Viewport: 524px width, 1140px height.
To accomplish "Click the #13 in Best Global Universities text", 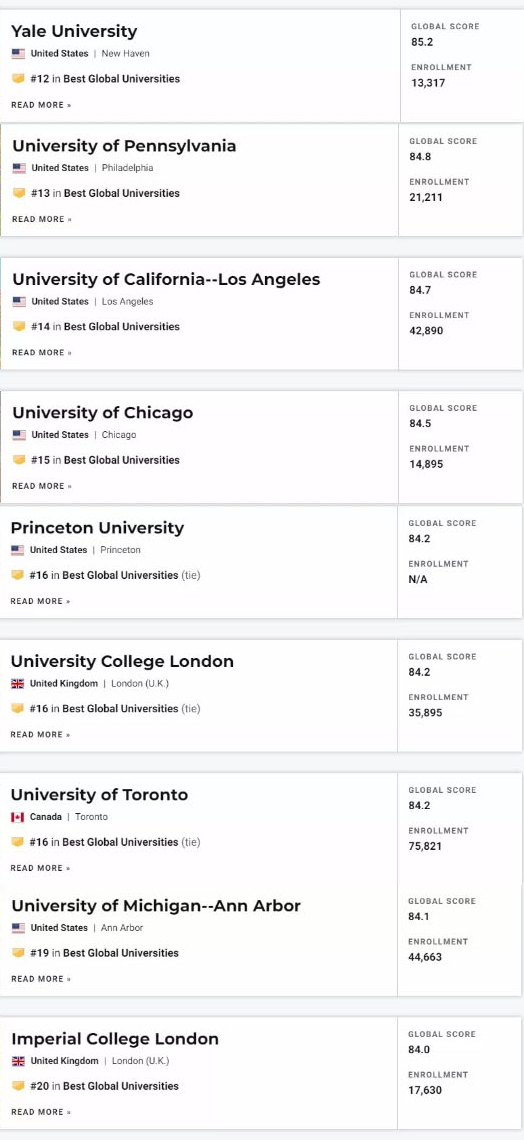I will click(105, 193).
